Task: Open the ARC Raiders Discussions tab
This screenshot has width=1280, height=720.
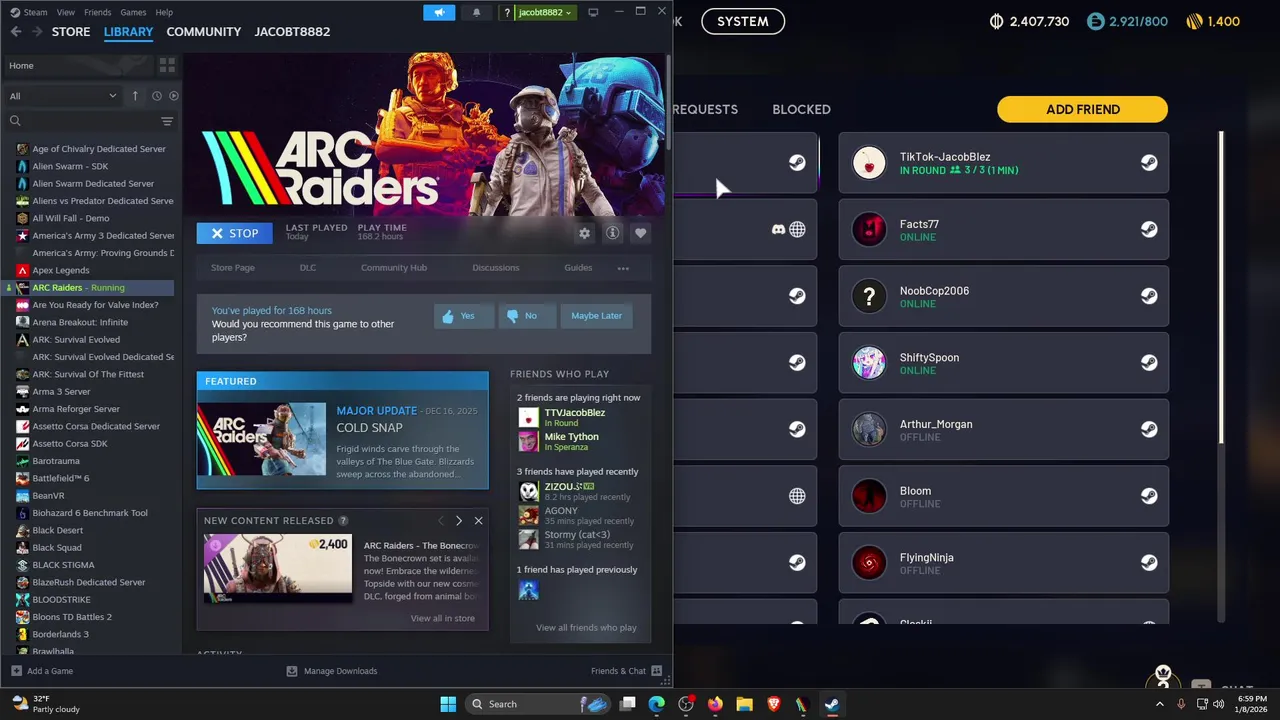Action: point(496,268)
